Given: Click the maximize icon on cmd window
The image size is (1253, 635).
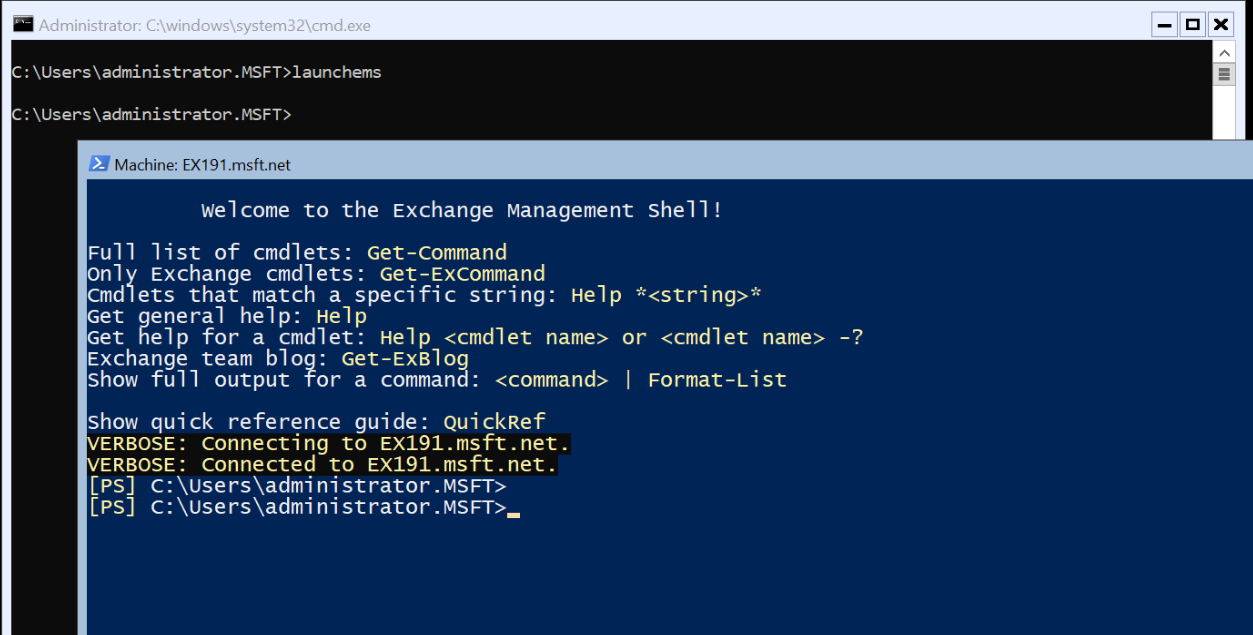Looking at the screenshot, I should [x=1191, y=24].
